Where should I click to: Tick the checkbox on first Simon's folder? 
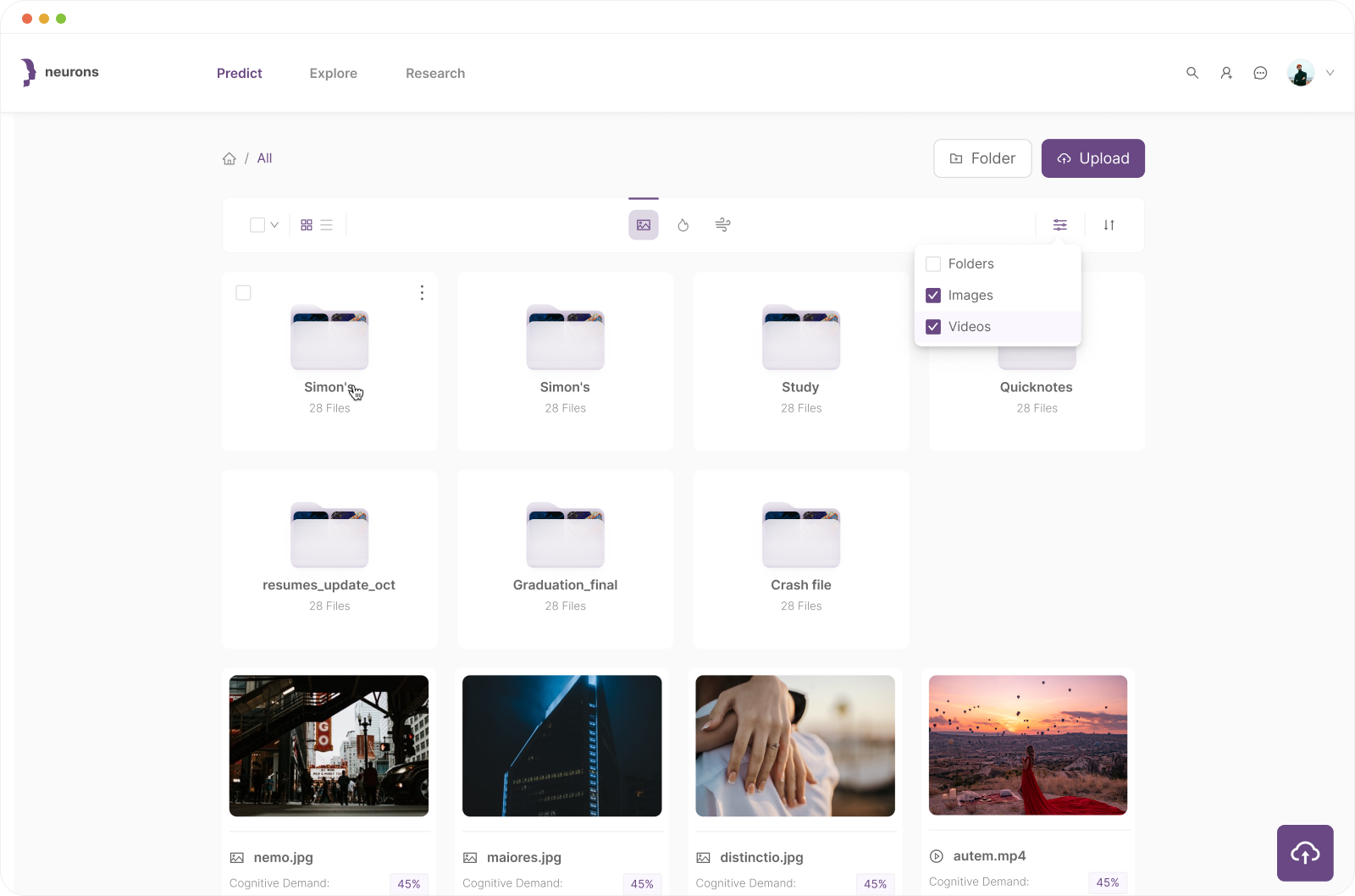243,293
